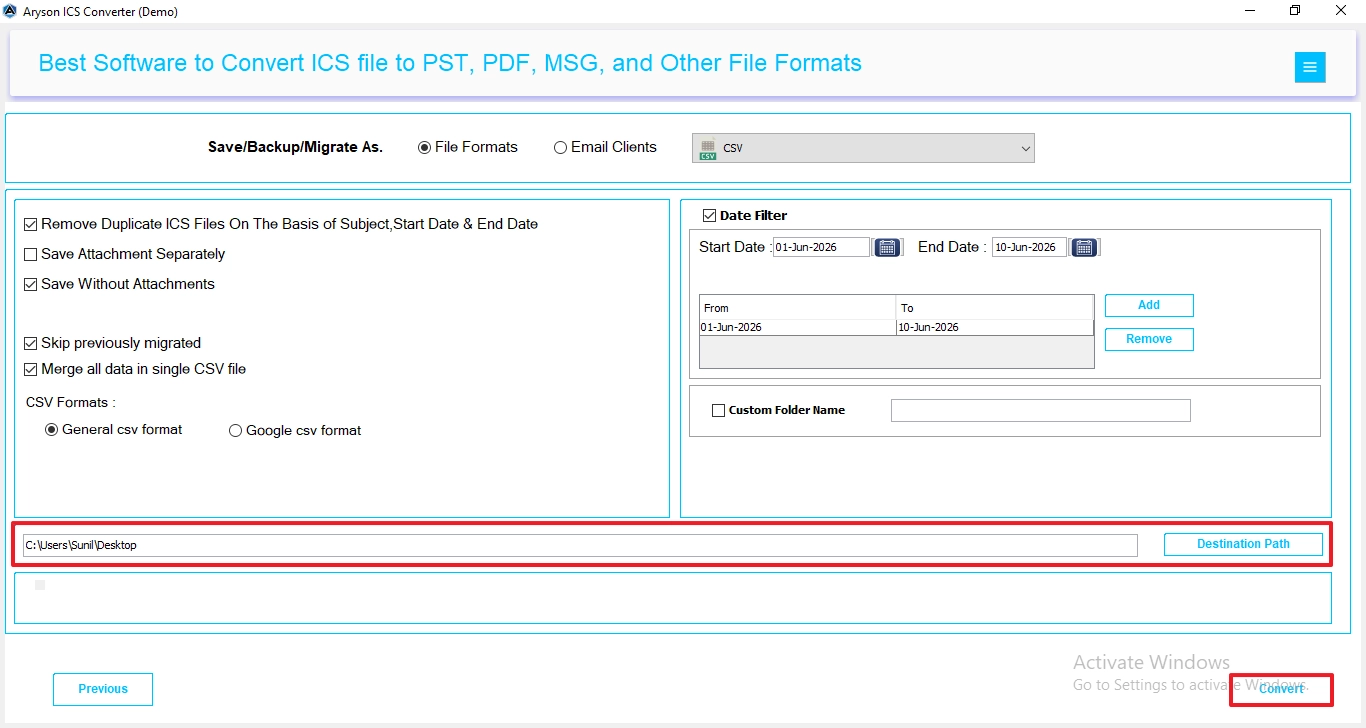Image resolution: width=1366 pixels, height=728 pixels.
Task: Click the Convert button
Action: pyautogui.click(x=1281, y=689)
